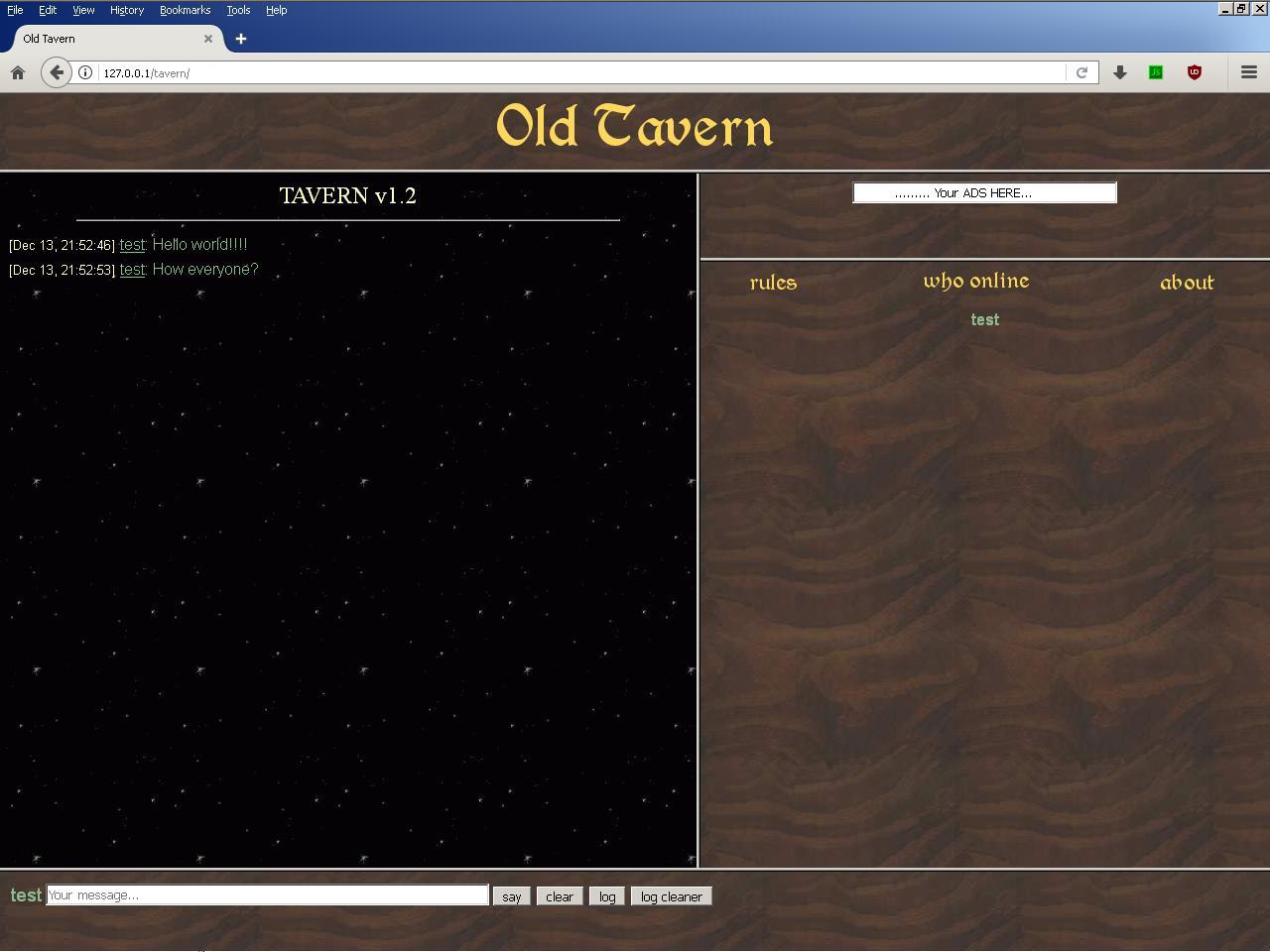This screenshot has height=952, width=1270.
Task: Go back with the back arrow
Action: click(x=57, y=72)
